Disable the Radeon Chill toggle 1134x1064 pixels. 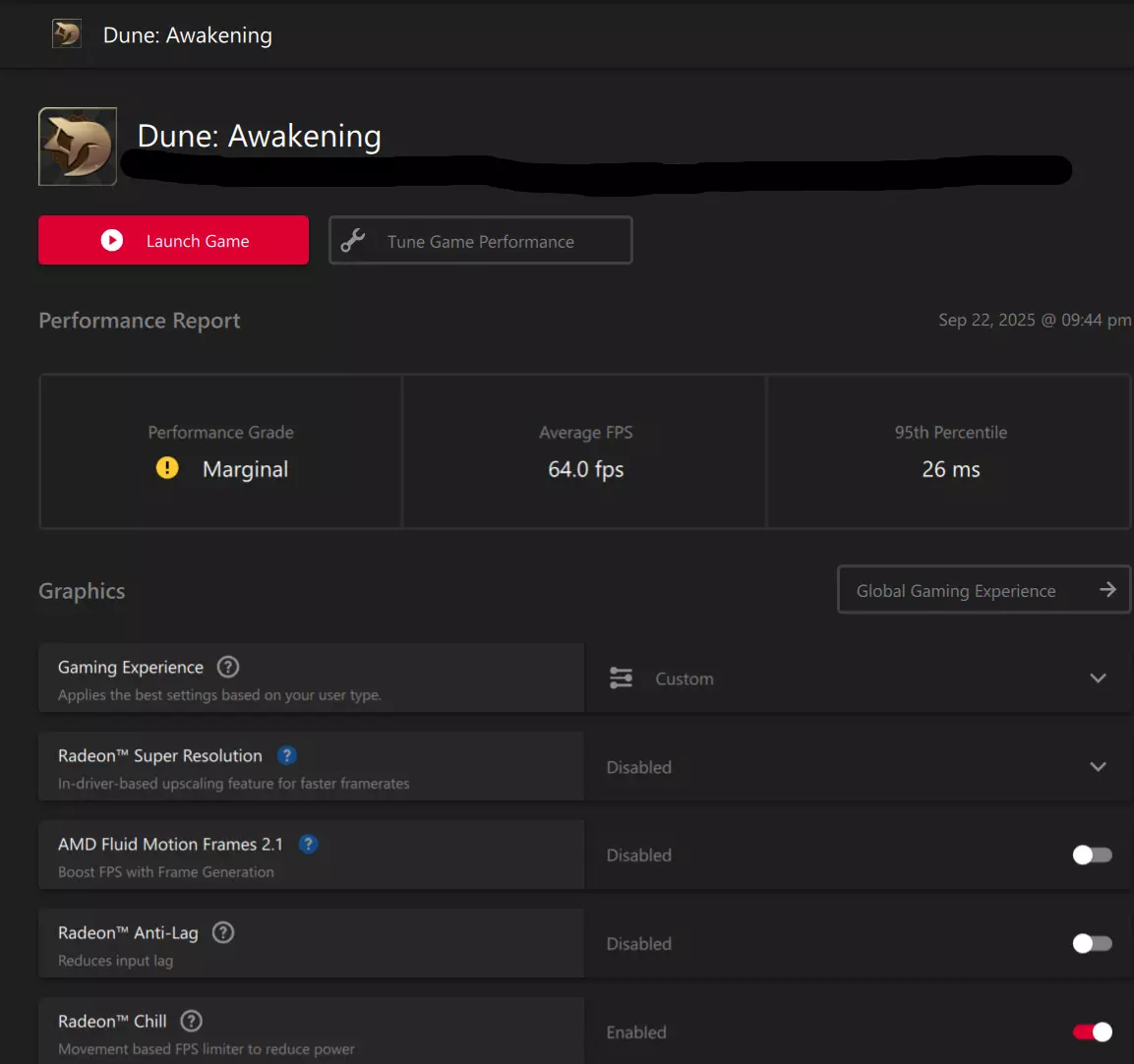pyautogui.click(x=1092, y=1033)
